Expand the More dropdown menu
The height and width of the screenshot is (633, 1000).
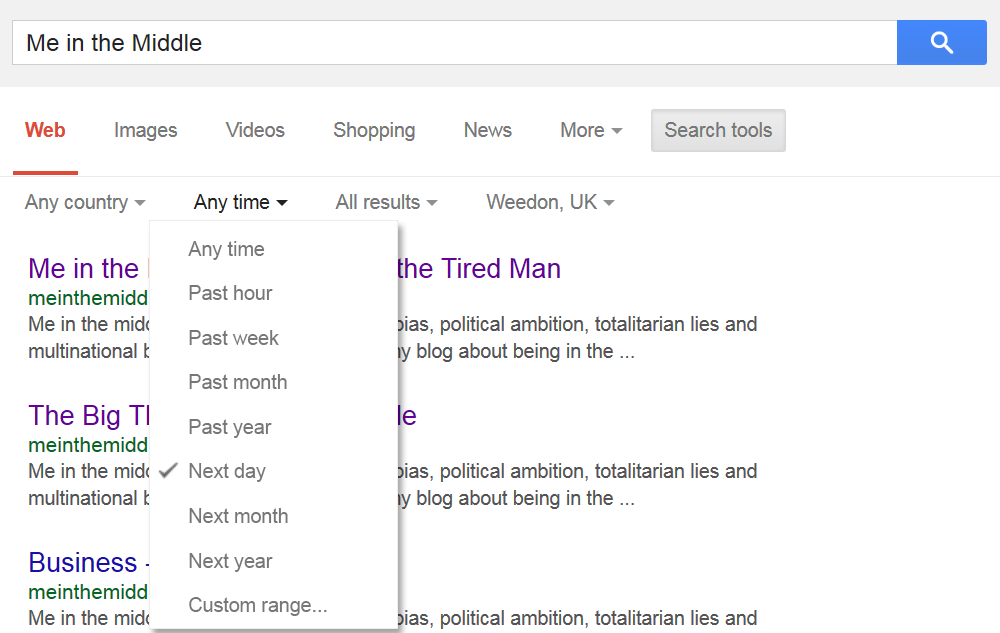(591, 130)
